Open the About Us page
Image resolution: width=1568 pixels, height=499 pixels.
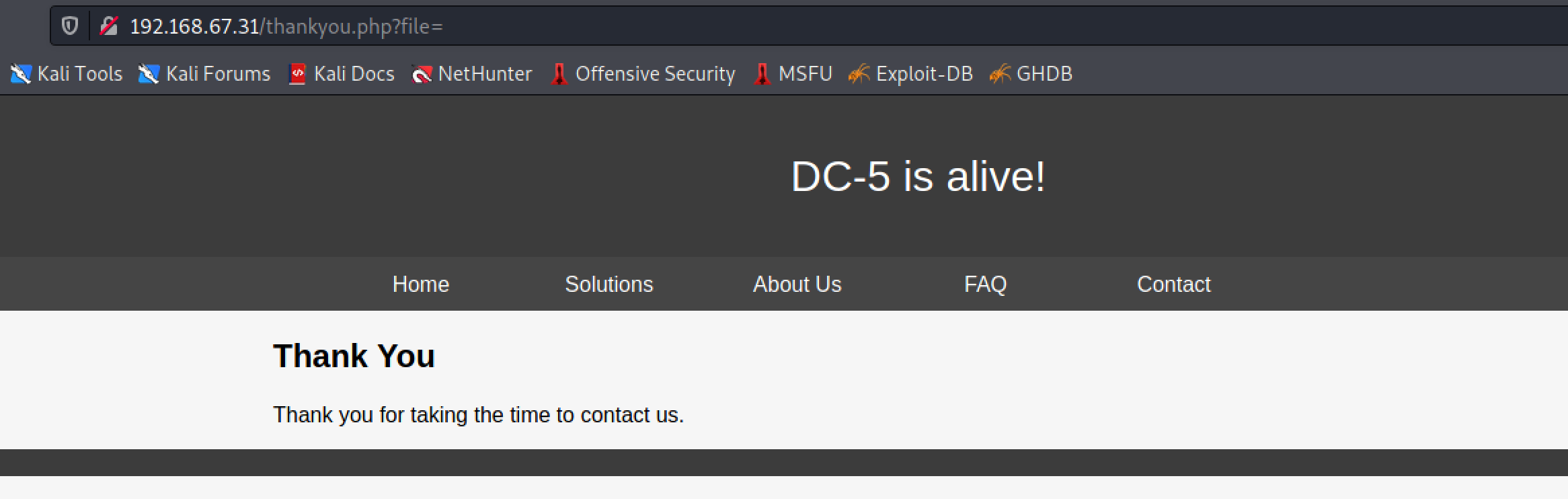[x=797, y=284]
